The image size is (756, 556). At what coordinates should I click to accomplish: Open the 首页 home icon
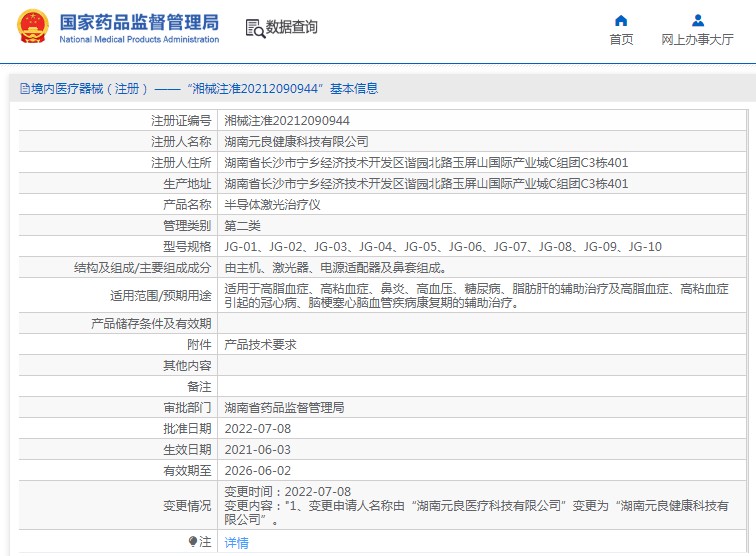point(621,21)
